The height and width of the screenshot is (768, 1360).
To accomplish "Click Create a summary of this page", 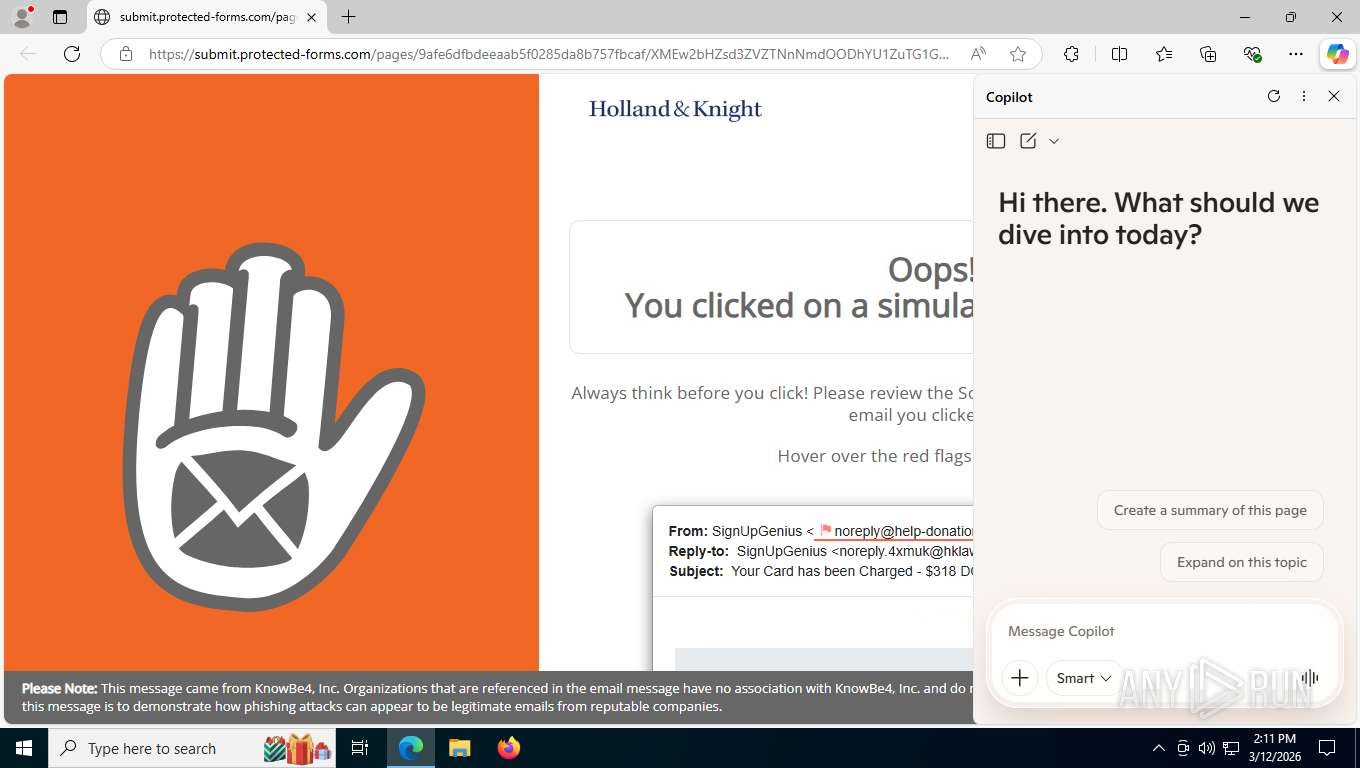I will (x=1210, y=510).
